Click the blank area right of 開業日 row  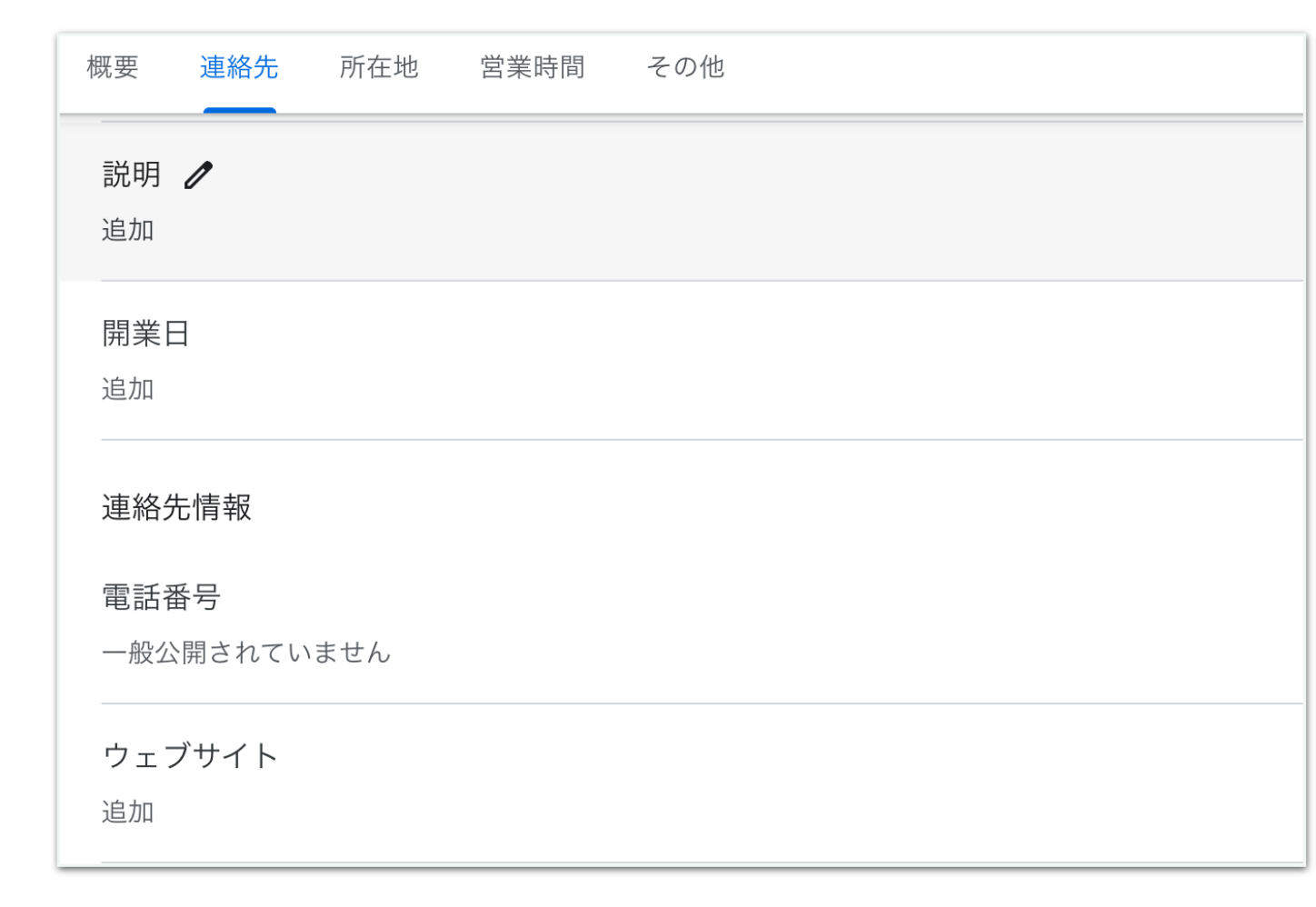[x=727, y=361]
